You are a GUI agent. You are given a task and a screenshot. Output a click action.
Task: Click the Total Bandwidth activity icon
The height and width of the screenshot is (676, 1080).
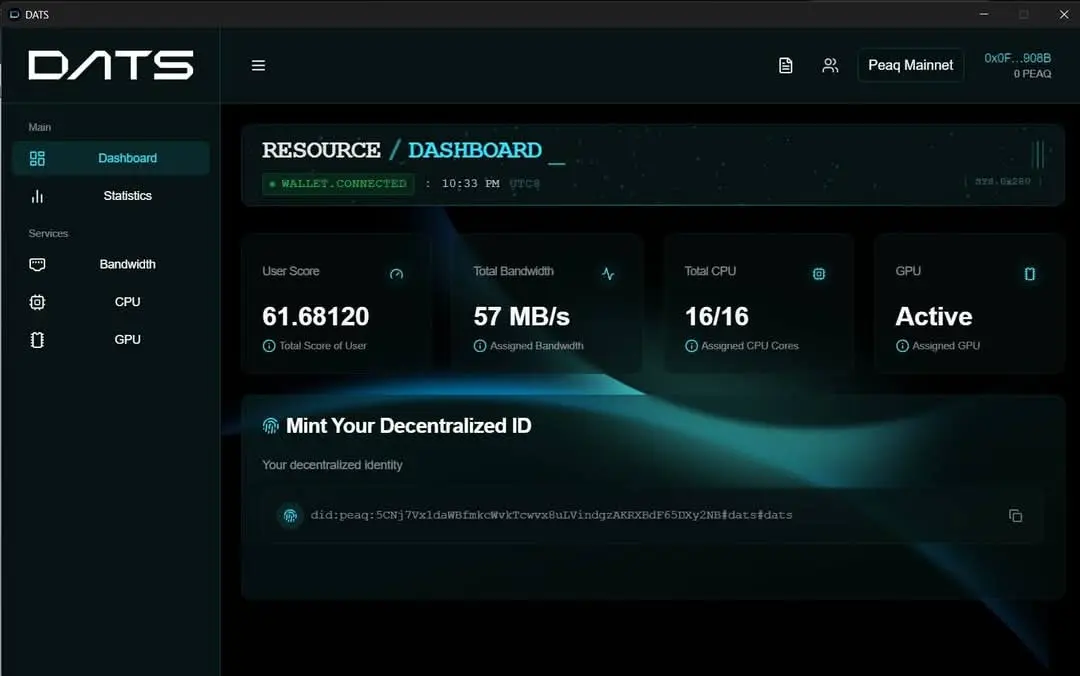[x=608, y=274]
